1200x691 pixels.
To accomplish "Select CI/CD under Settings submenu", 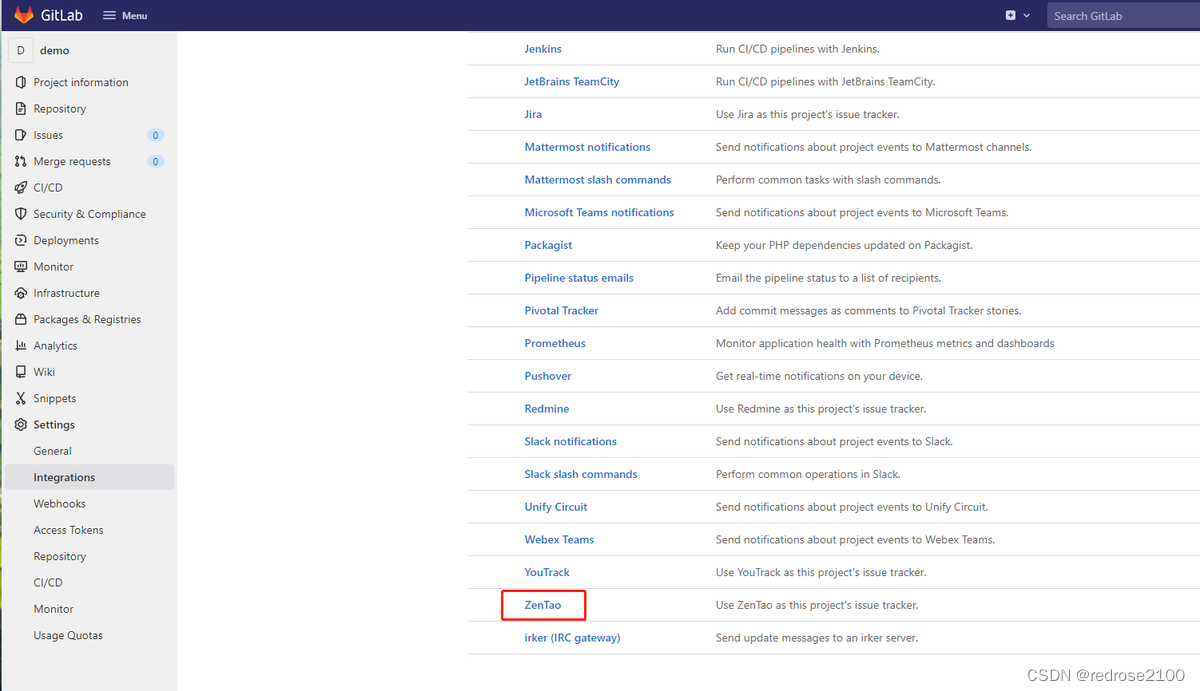I will (x=48, y=583).
